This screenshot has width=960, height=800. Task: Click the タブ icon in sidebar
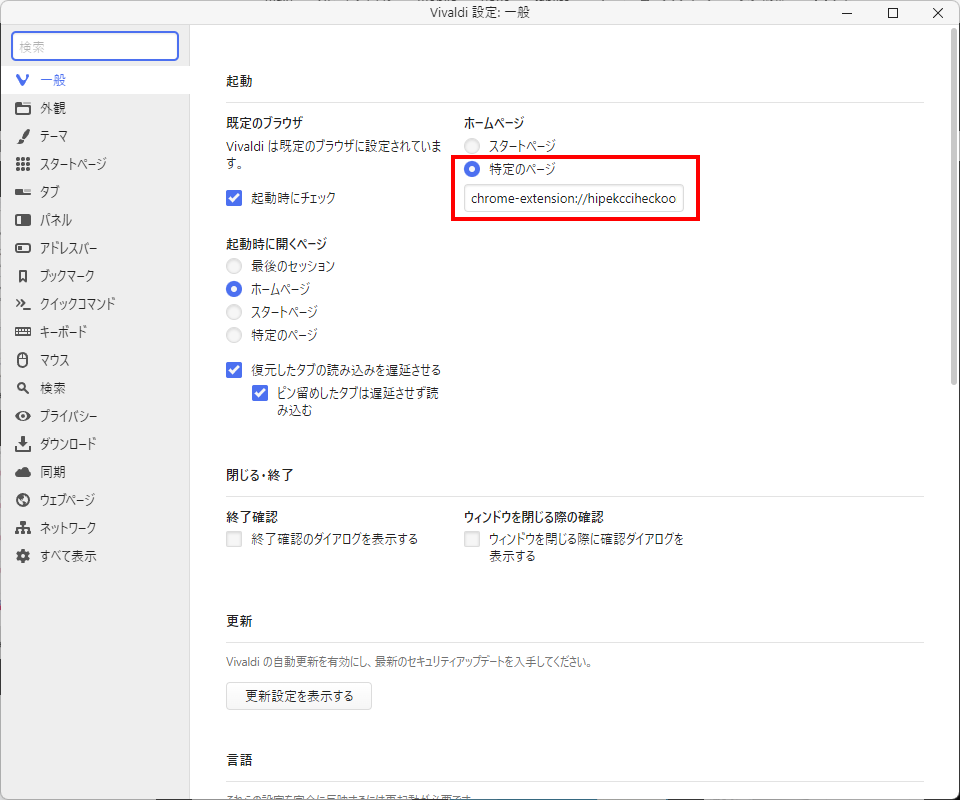(x=23, y=192)
